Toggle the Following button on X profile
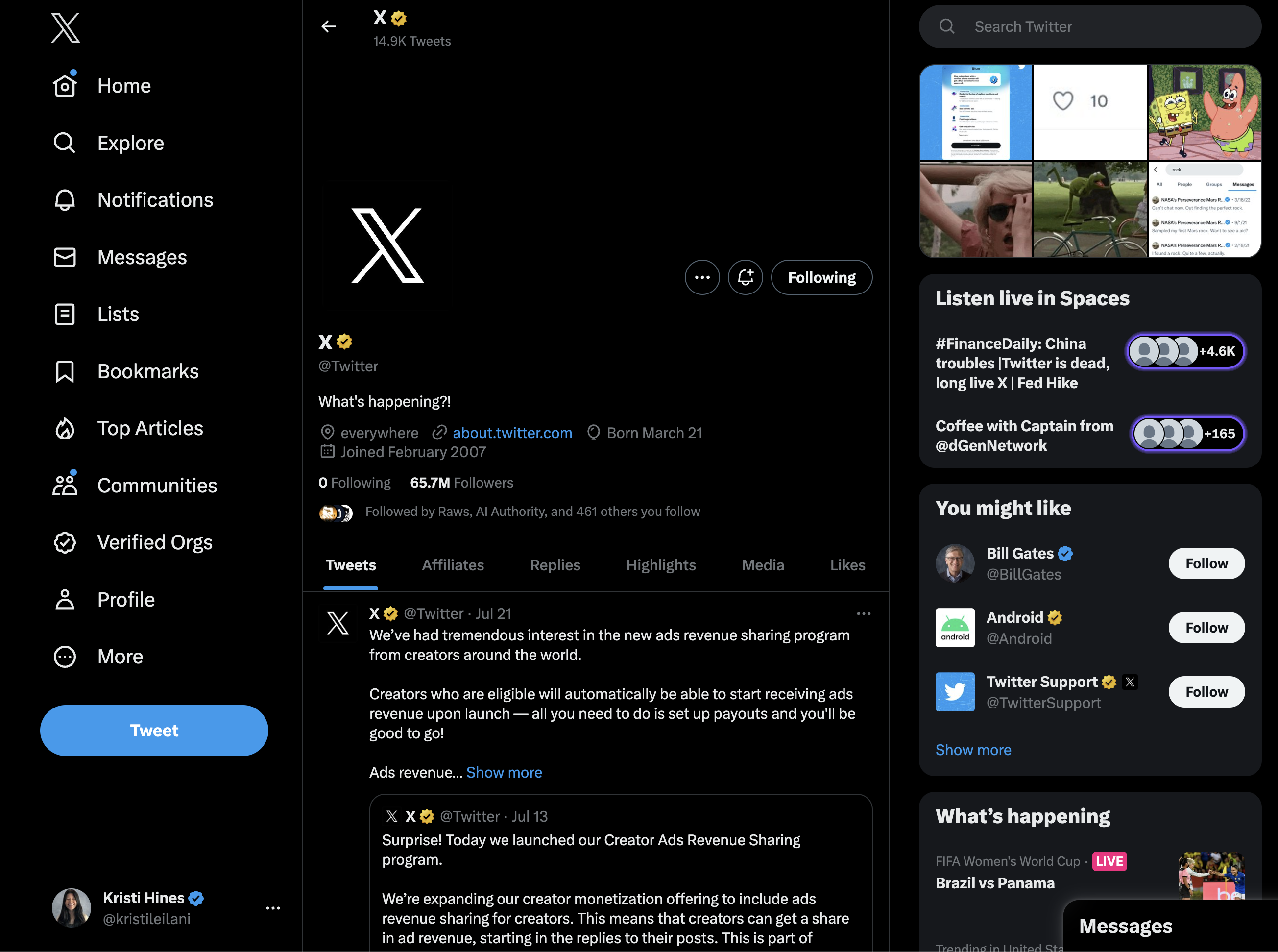The image size is (1278, 952). pos(820,277)
